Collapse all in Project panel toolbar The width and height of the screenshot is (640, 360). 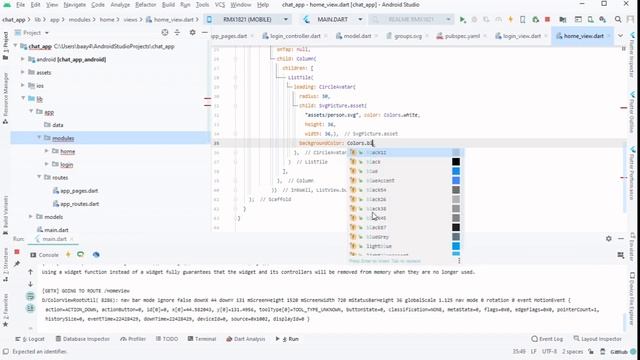pos(177,33)
